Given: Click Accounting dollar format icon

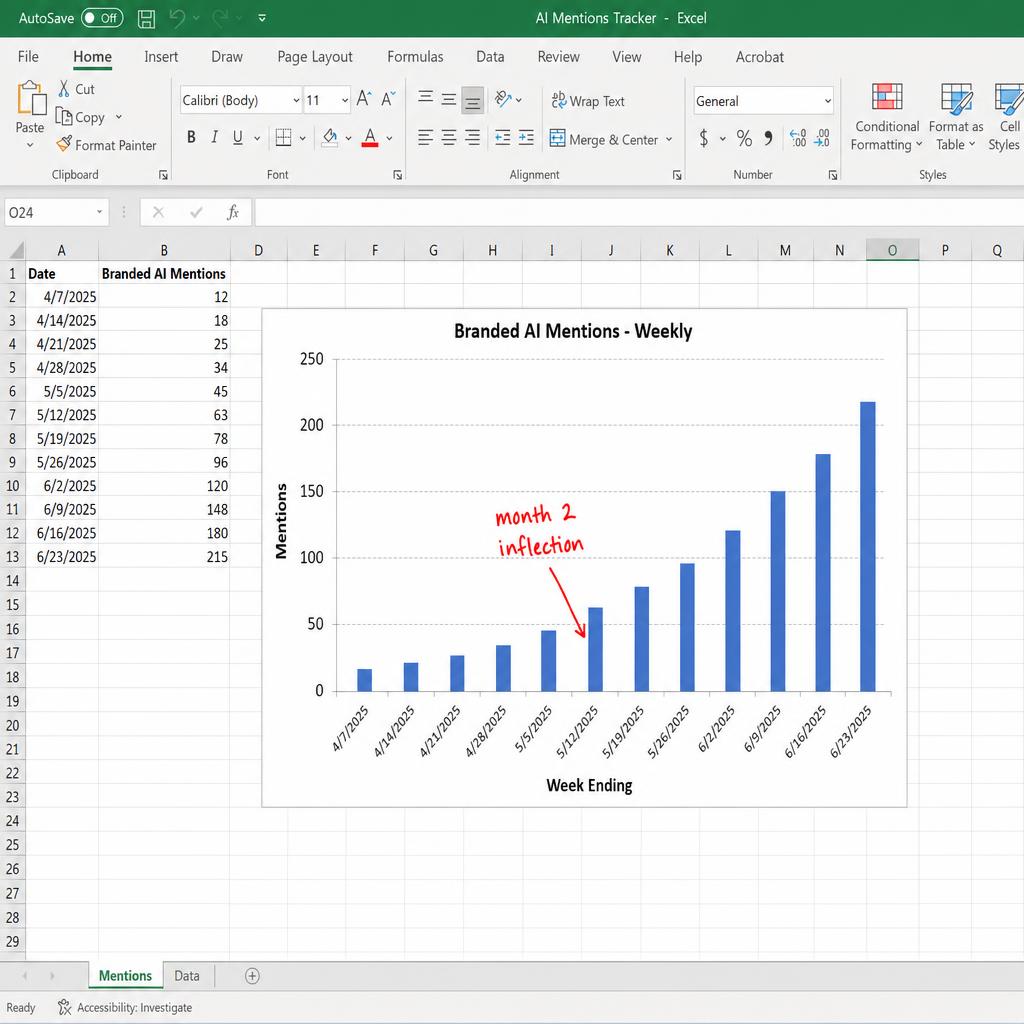Looking at the screenshot, I should (704, 138).
